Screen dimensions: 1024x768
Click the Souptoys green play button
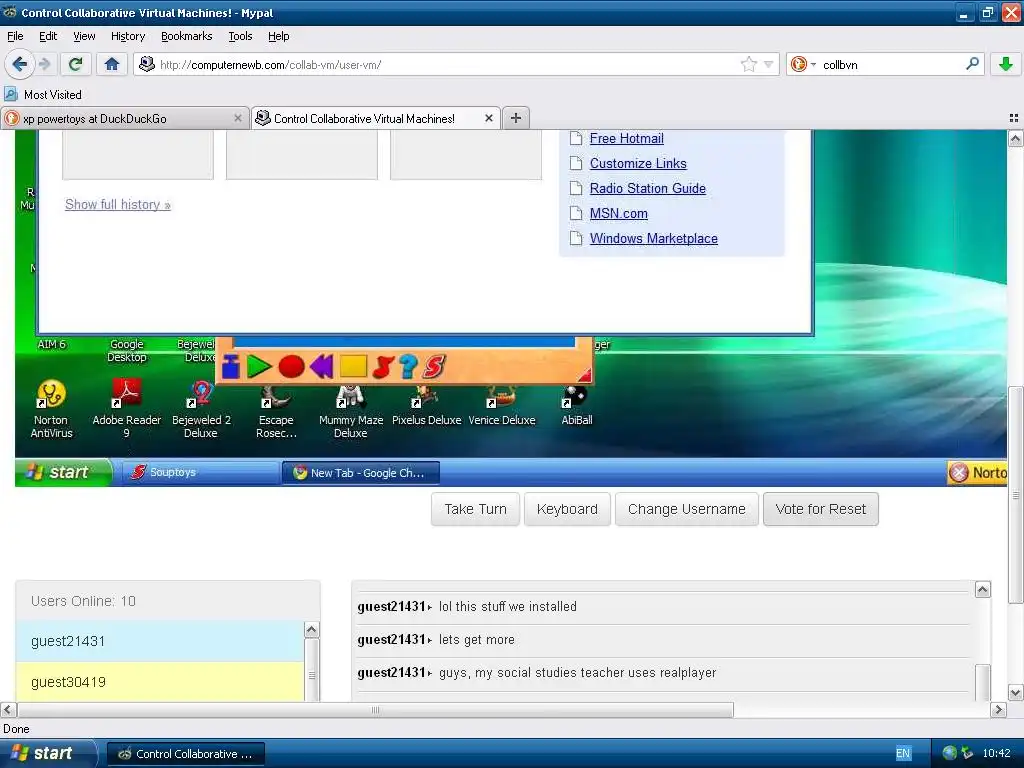point(259,367)
